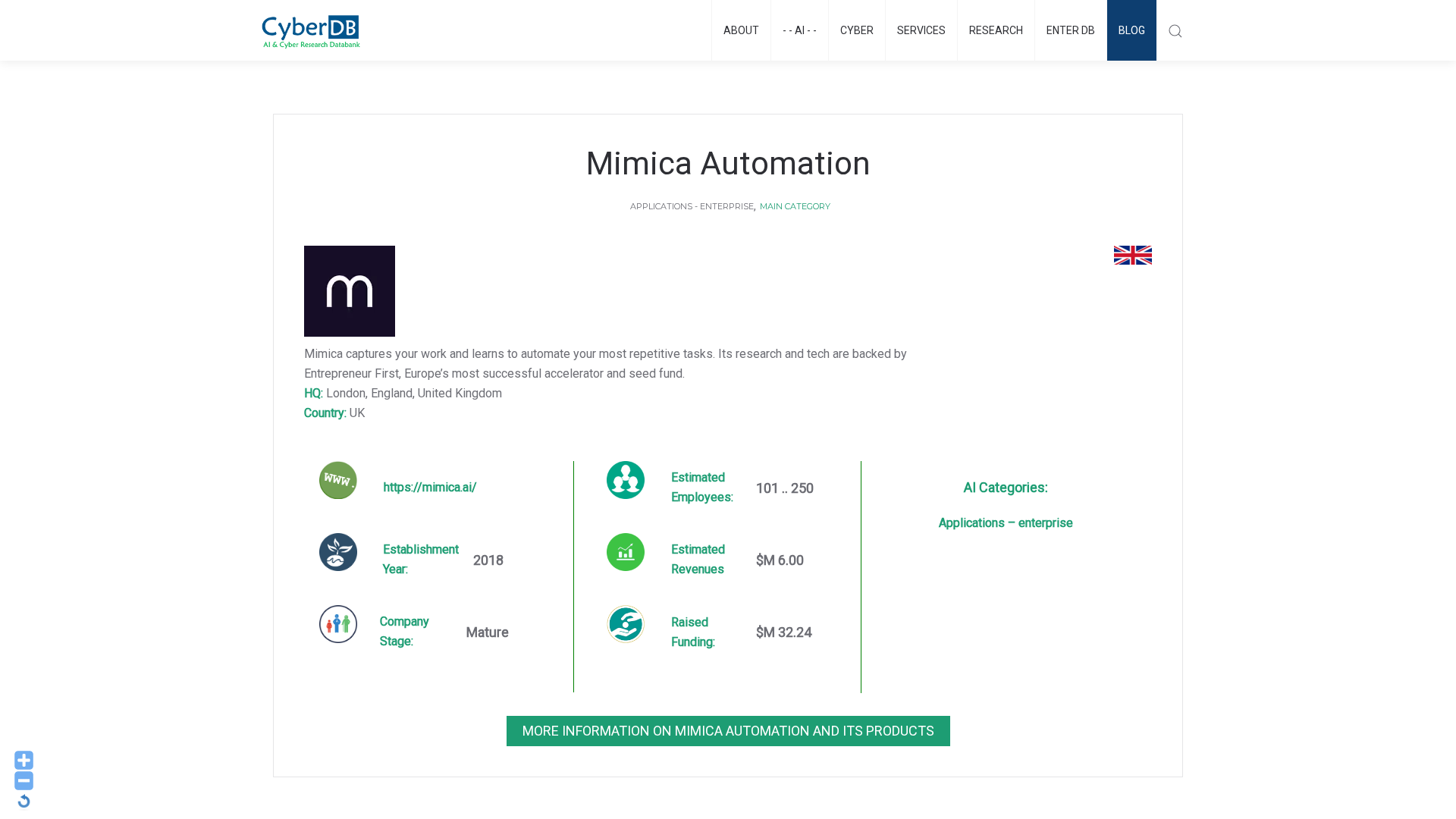Click More Information on Mimica Automation button
Viewport: 1456px width, 819px height.
point(728,731)
